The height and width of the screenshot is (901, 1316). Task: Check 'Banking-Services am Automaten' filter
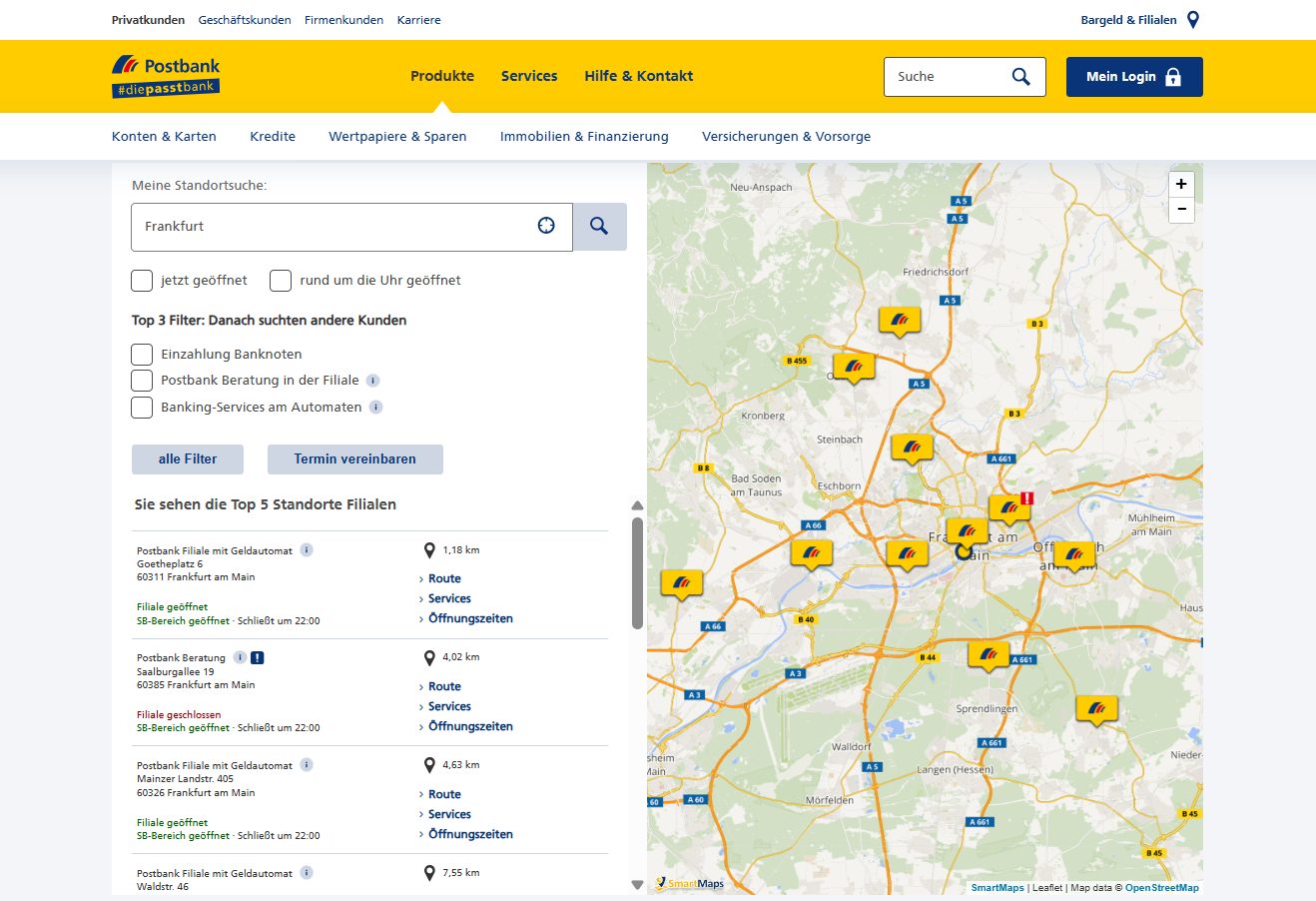click(142, 408)
